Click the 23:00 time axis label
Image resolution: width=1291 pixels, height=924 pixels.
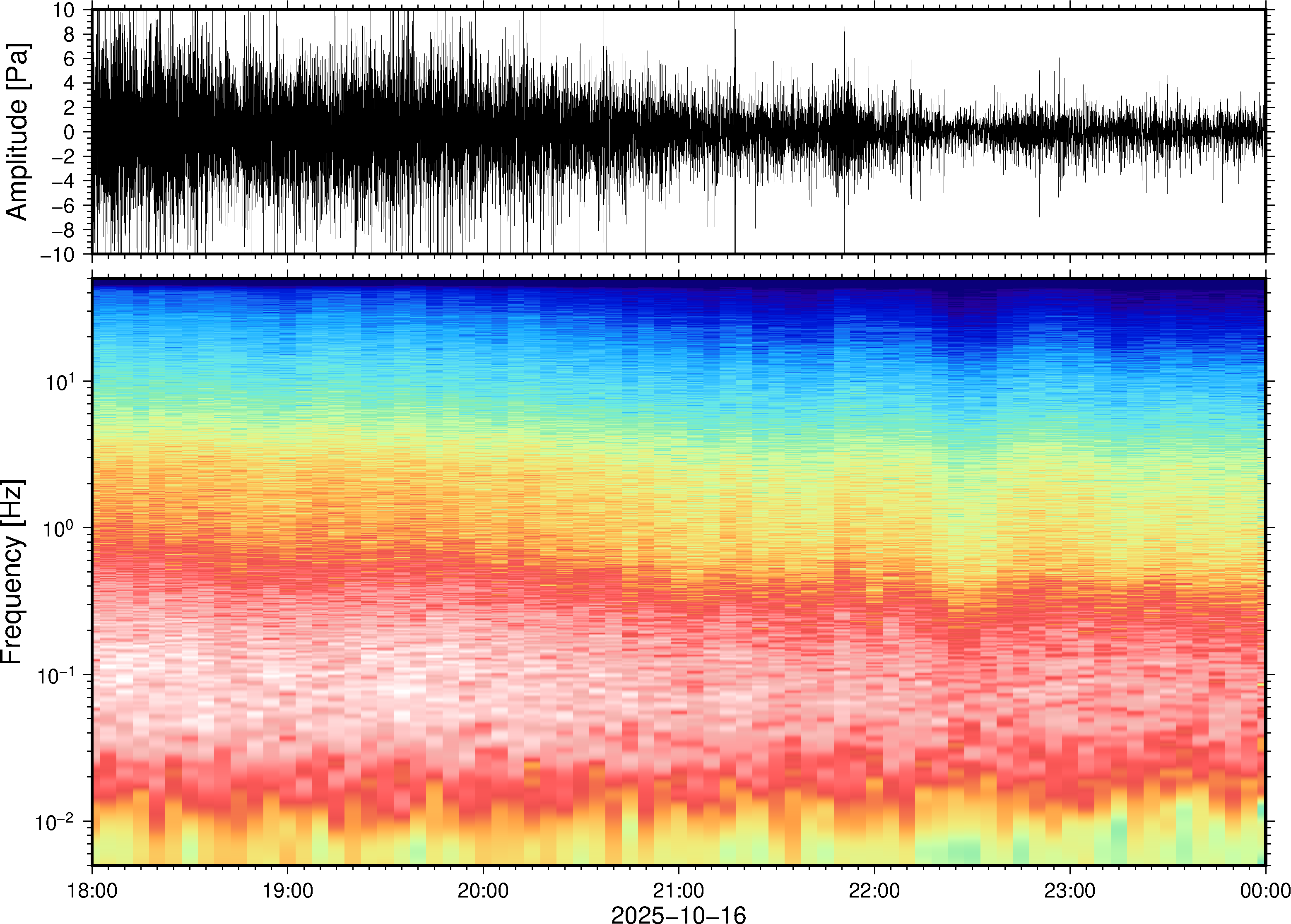pyautogui.click(x=1069, y=890)
